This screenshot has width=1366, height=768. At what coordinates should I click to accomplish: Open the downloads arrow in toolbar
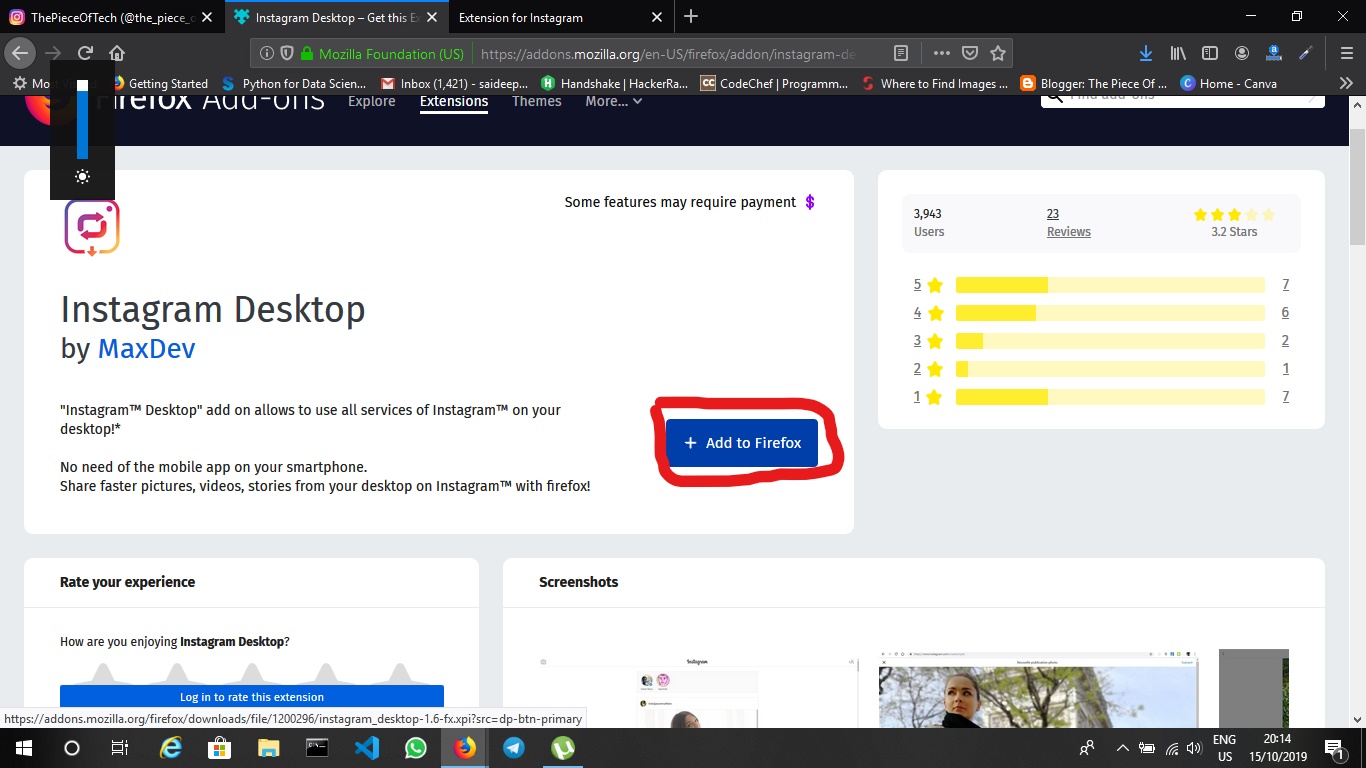coord(1146,53)
